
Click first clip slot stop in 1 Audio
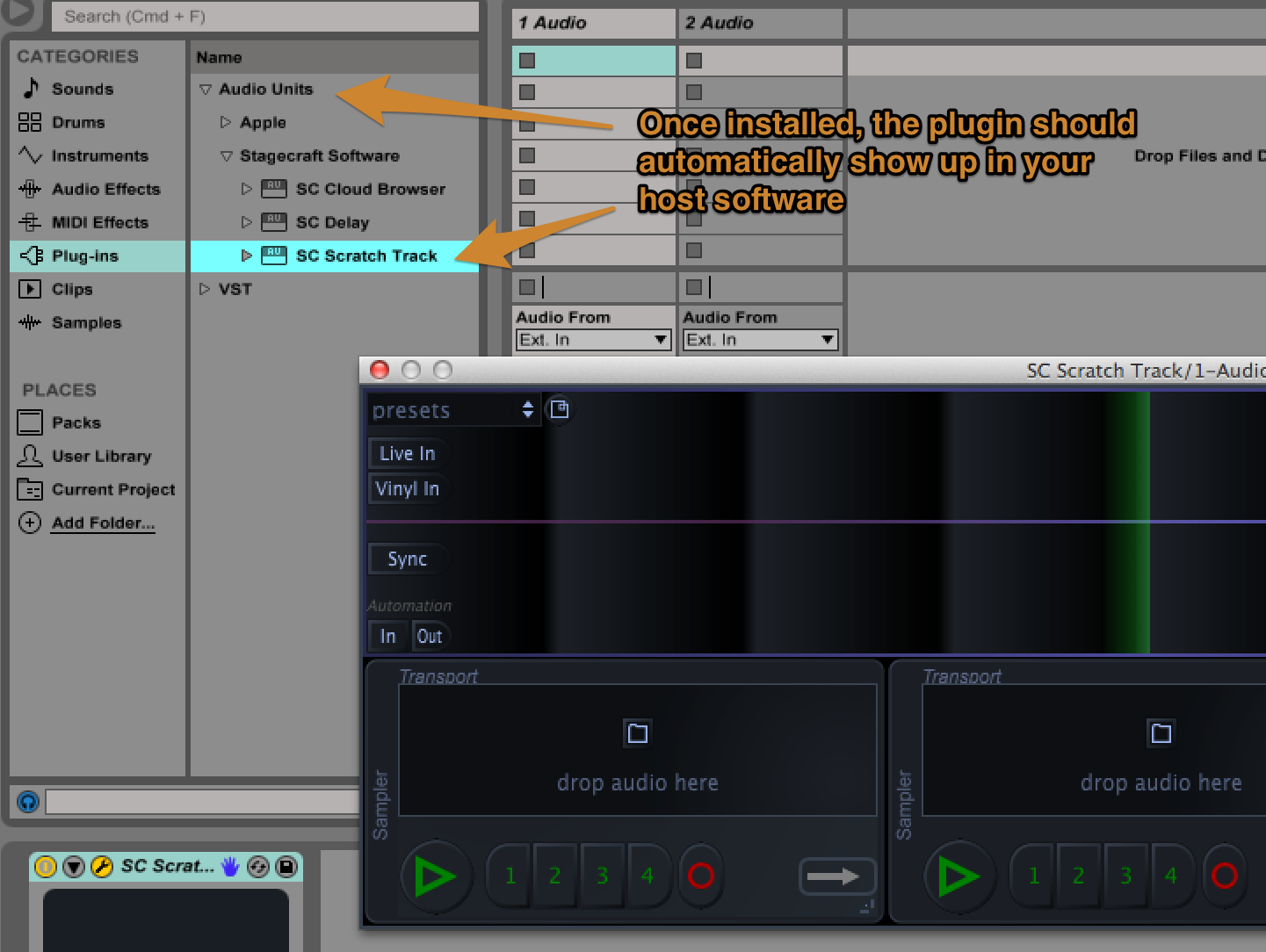(527, 61)
